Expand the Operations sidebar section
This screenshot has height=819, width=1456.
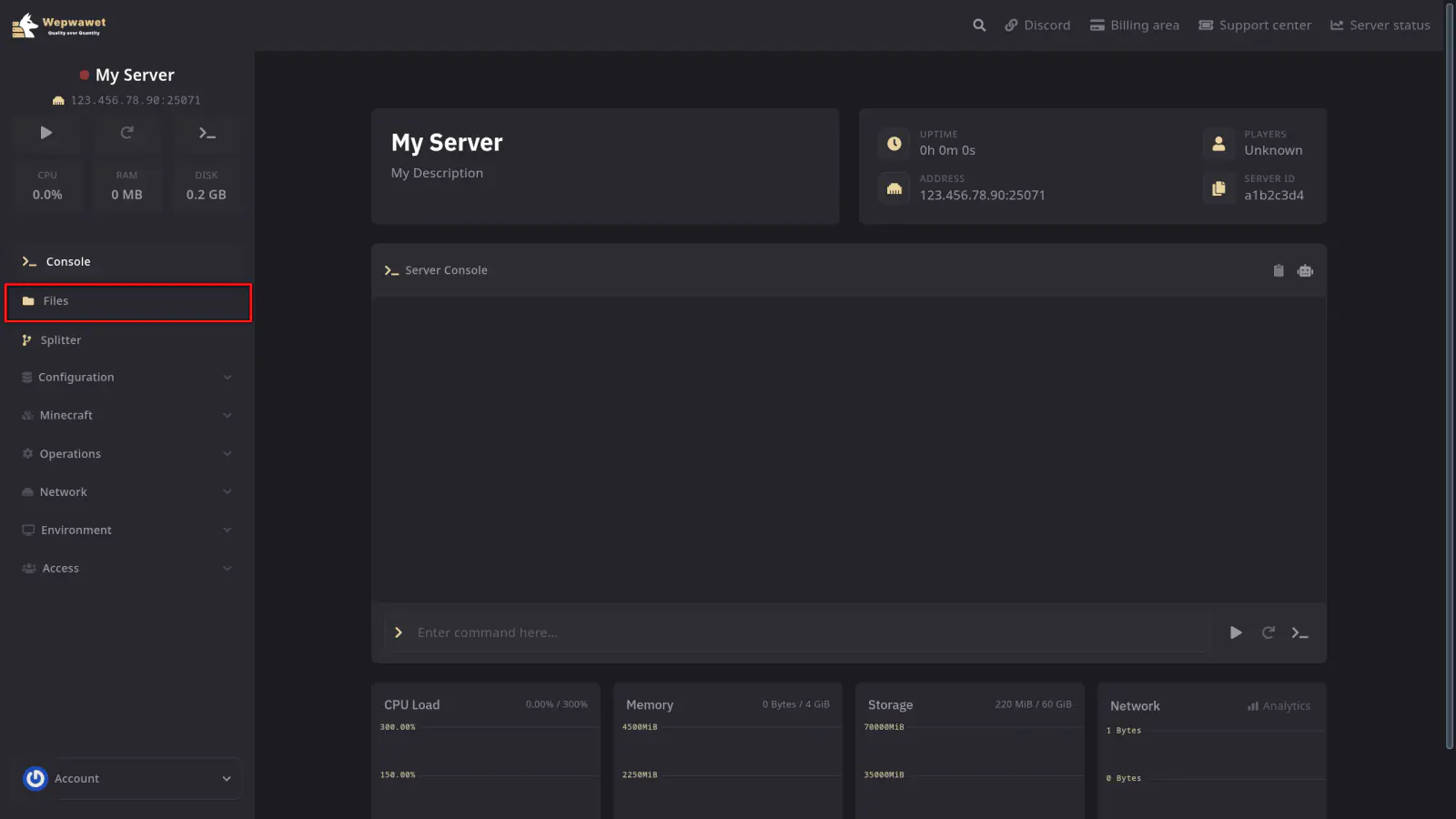pos(127,454)
